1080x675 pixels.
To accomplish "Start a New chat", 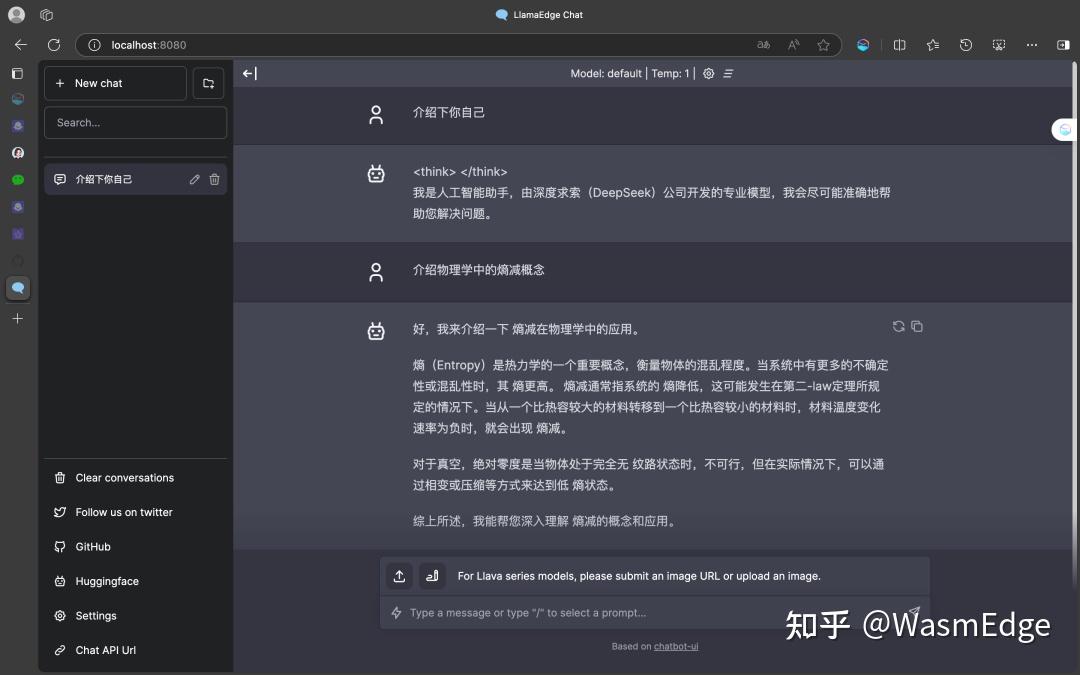I will pos(115,83).
